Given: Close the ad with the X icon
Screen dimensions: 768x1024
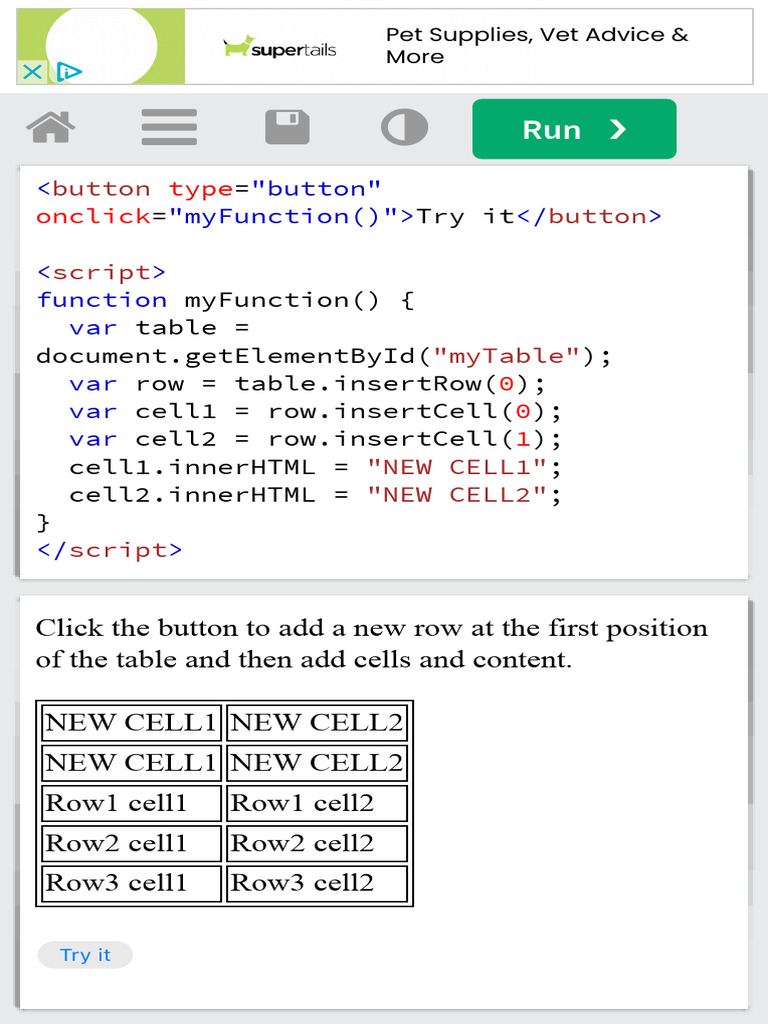Looking at the screenshot, I should pyautogui.click(x=31, y=71).
